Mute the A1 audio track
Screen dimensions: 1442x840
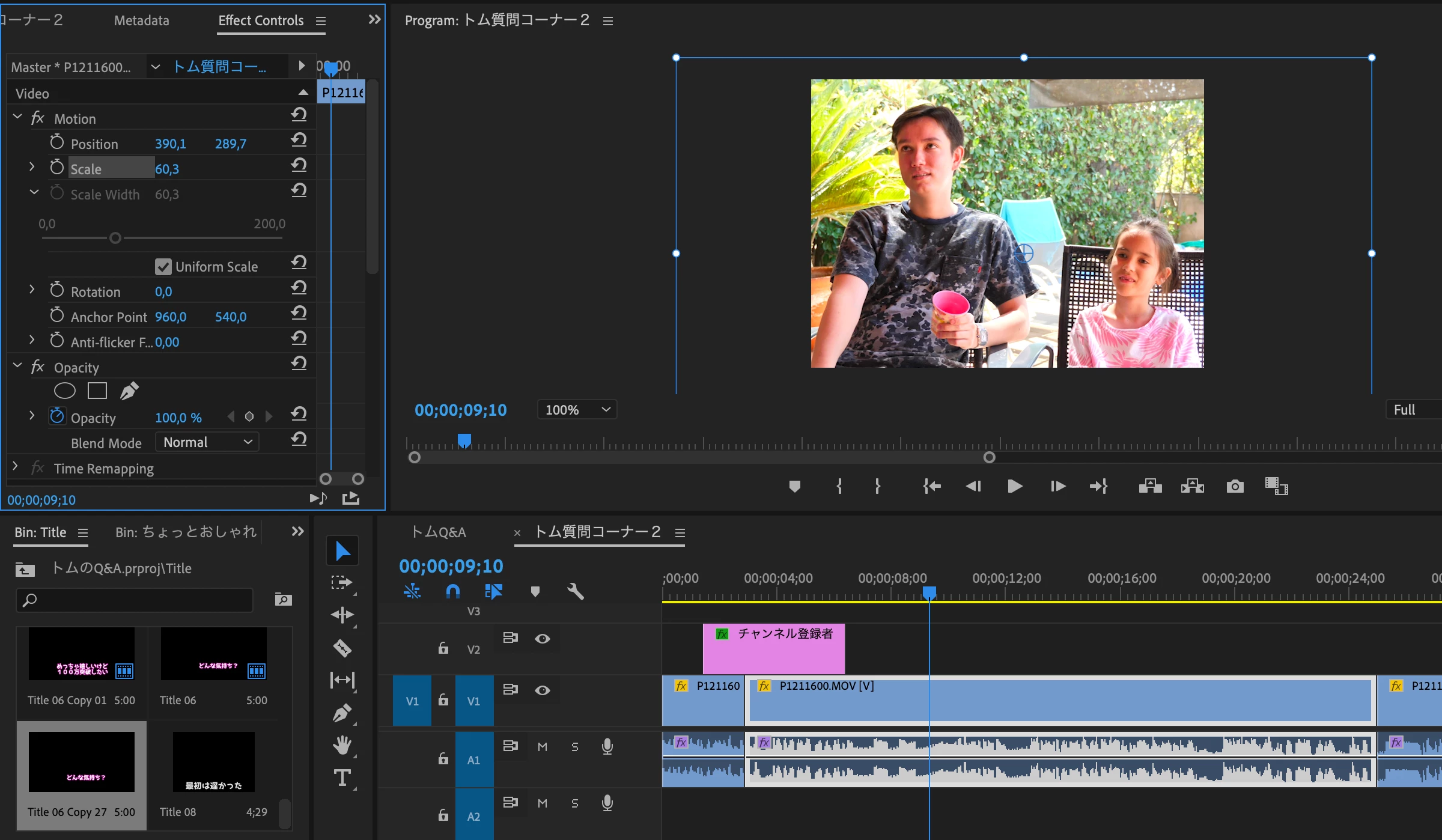542,746
